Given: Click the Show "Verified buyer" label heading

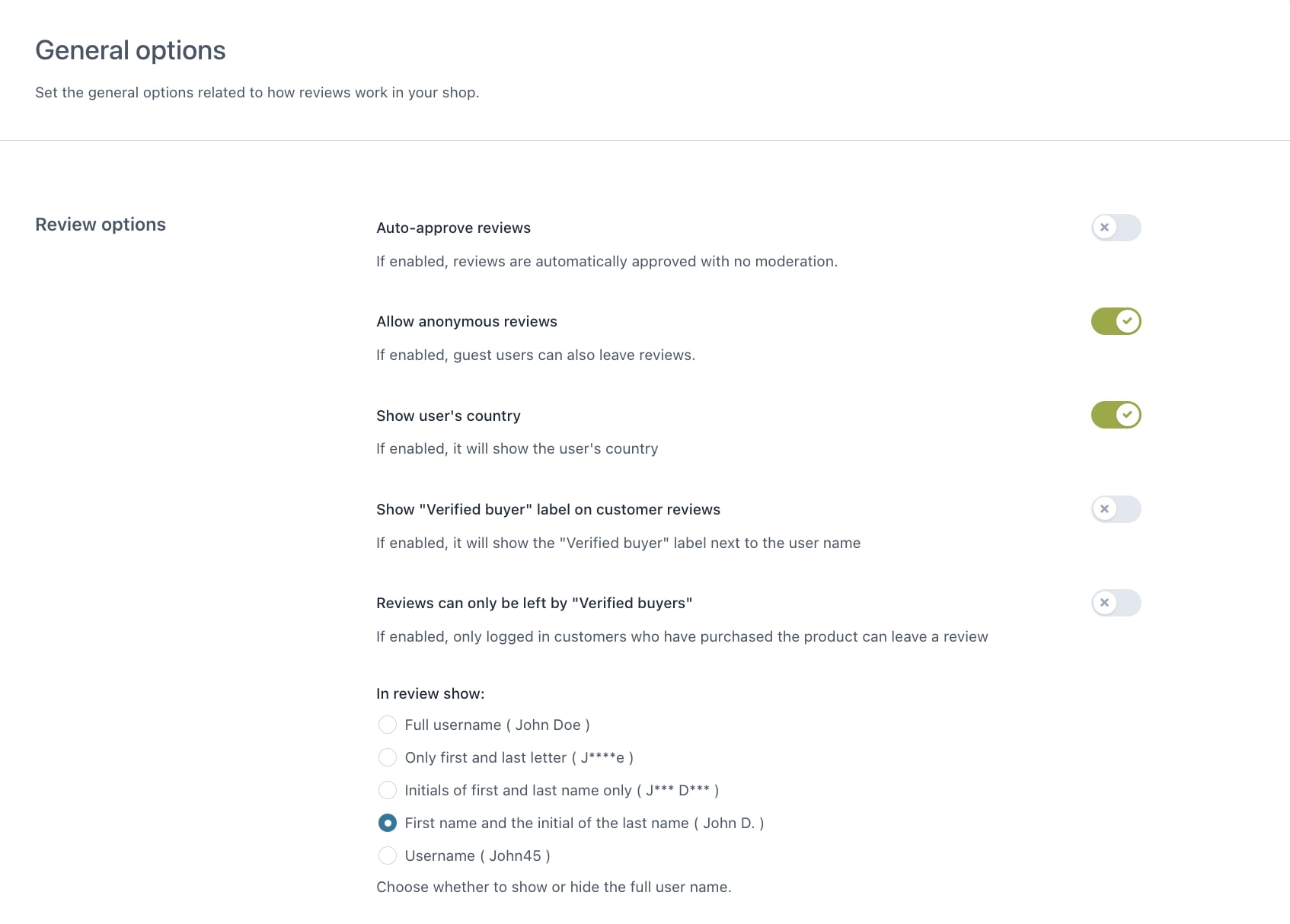Looking at the screenshot, I should [x=548, y=509].
